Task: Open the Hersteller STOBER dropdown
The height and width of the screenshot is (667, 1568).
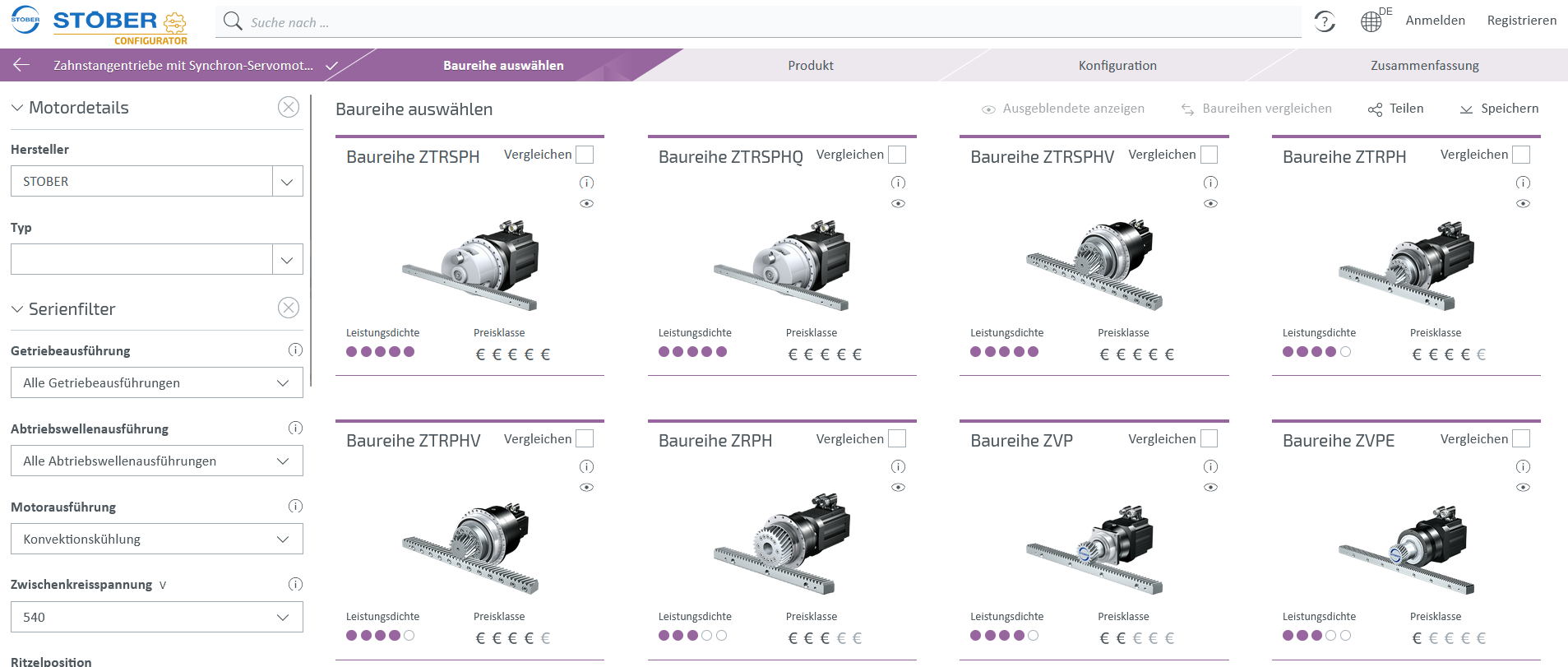Action: [x=287, y=182]
